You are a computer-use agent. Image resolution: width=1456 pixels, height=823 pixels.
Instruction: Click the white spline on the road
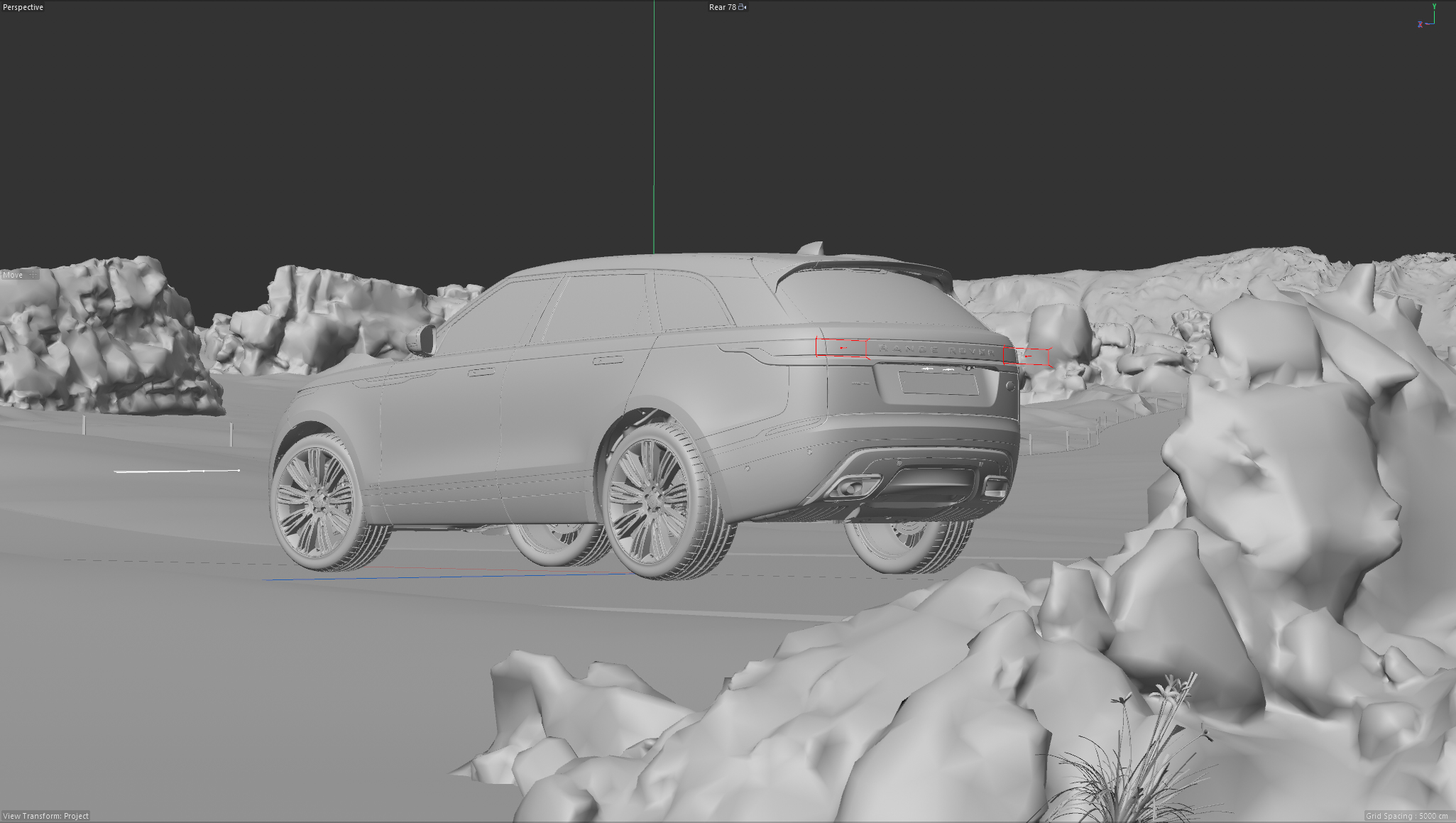pos(176,471)
